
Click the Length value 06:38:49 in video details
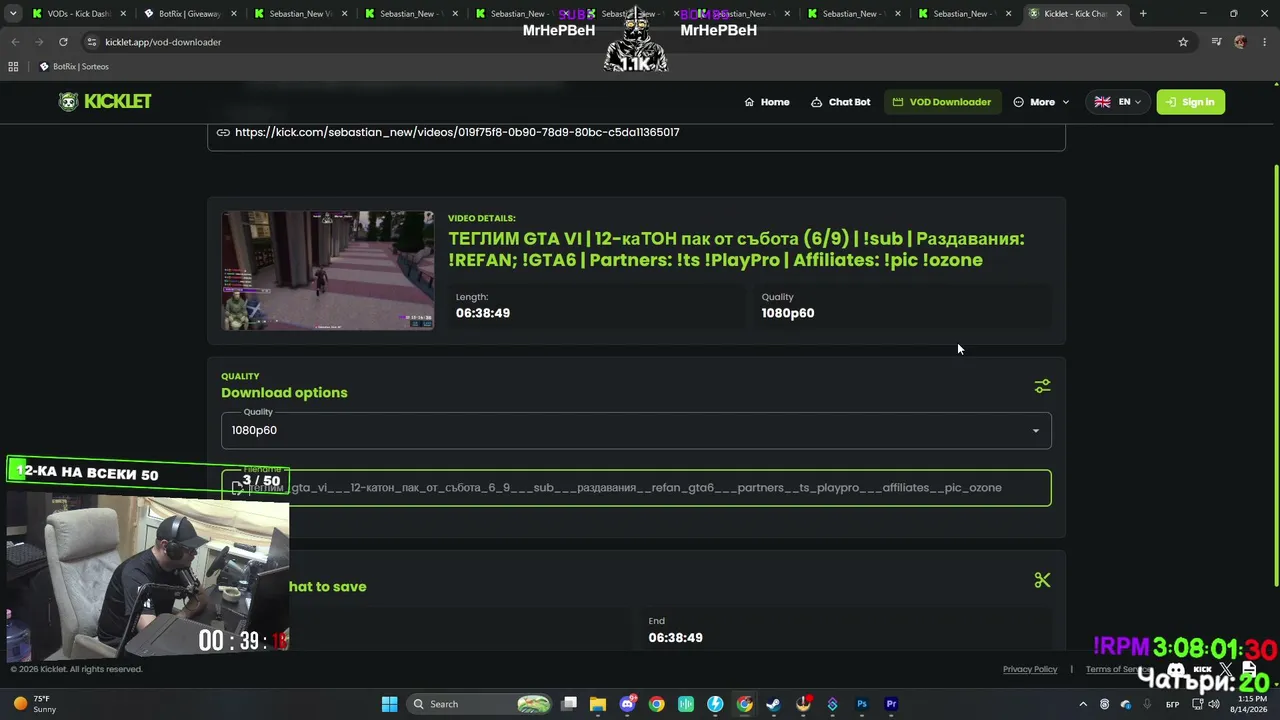click(483, 313)
